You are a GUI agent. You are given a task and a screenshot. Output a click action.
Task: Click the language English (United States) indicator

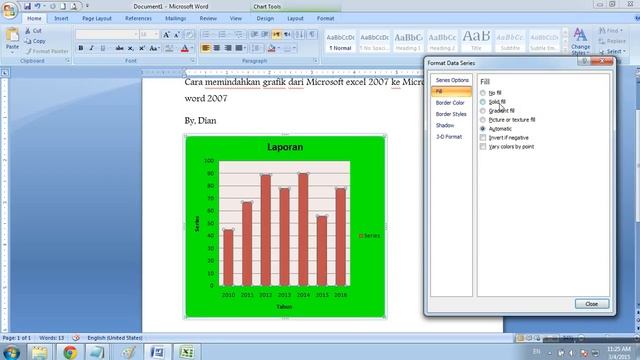point(115,338)
